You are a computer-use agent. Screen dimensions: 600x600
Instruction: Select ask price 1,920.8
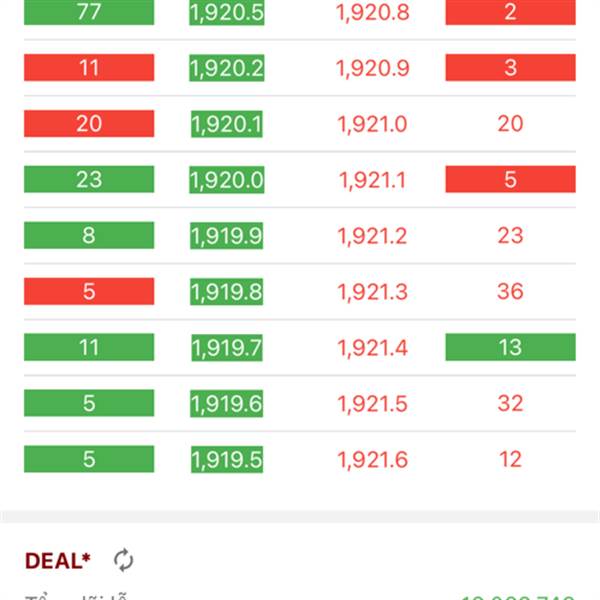(372, 12)
